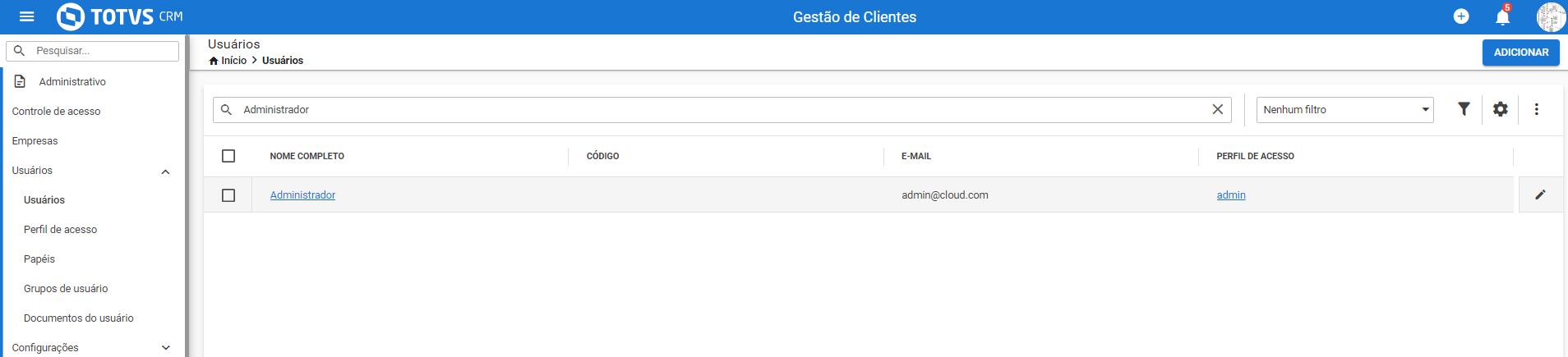The width and height of the screenshot is (1568, 357).
Task: Click the sidebar vertical scrollbar
Action: (x=187, y=195)
